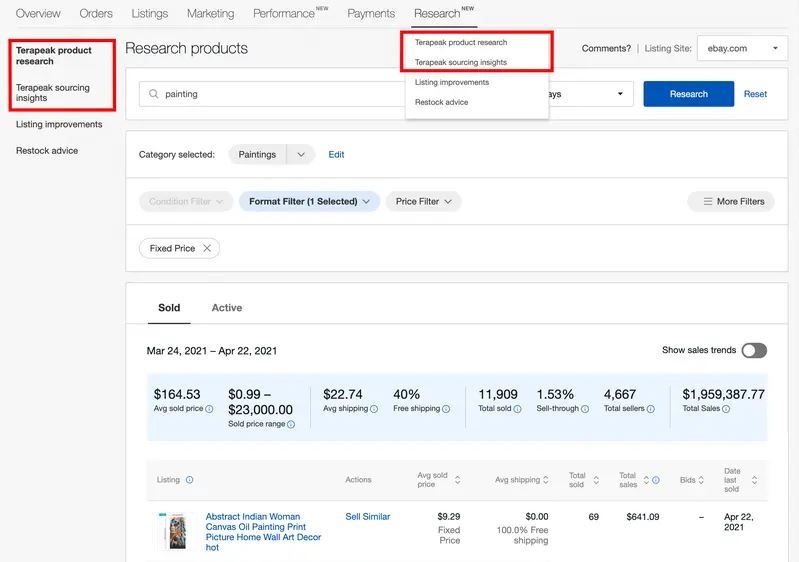Open the Price Filter dropdown
The width and height of the screenshot is (799, 562).
point(423,201)
